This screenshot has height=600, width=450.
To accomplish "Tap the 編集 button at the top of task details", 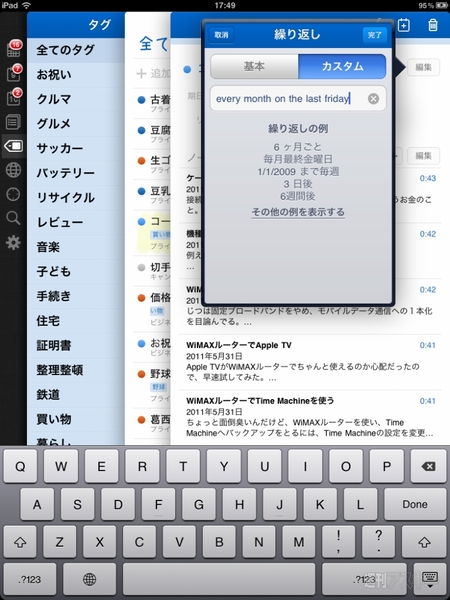I will tap(424, 67).
